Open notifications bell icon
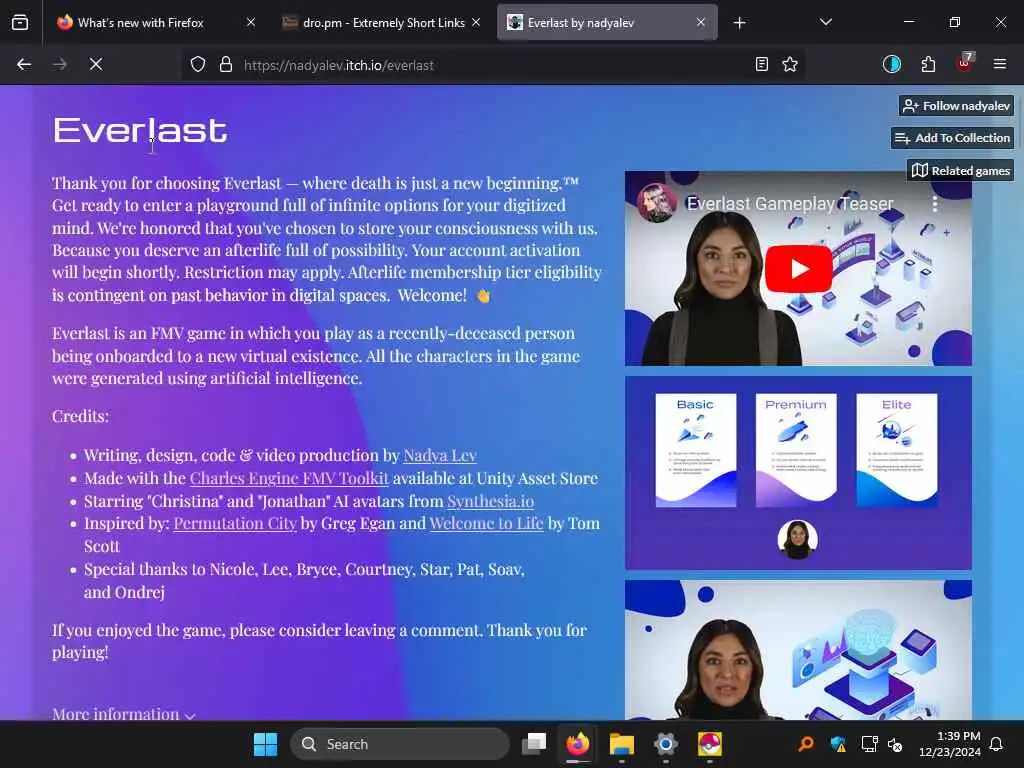This screenshot has width=1024, height=768. click(997, 744)
